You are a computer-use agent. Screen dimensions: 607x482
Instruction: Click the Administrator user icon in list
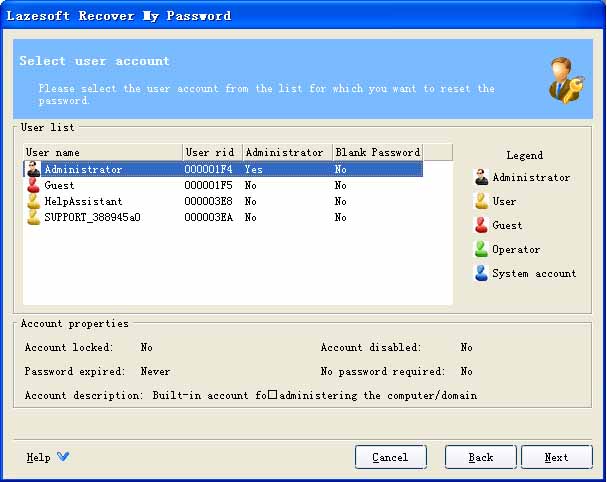click(33, 169)
